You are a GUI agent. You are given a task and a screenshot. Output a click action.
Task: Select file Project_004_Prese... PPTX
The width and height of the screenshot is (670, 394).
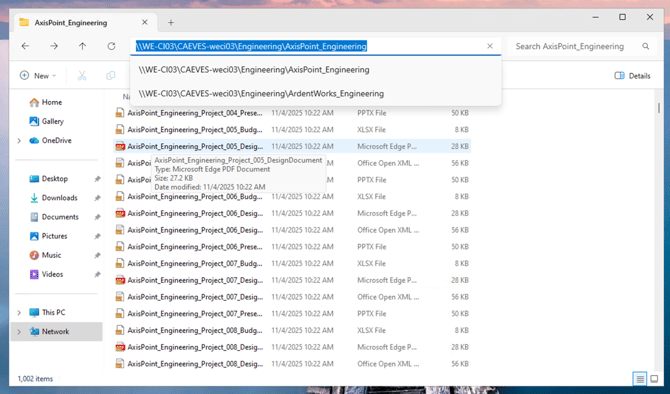coord(292,113)
